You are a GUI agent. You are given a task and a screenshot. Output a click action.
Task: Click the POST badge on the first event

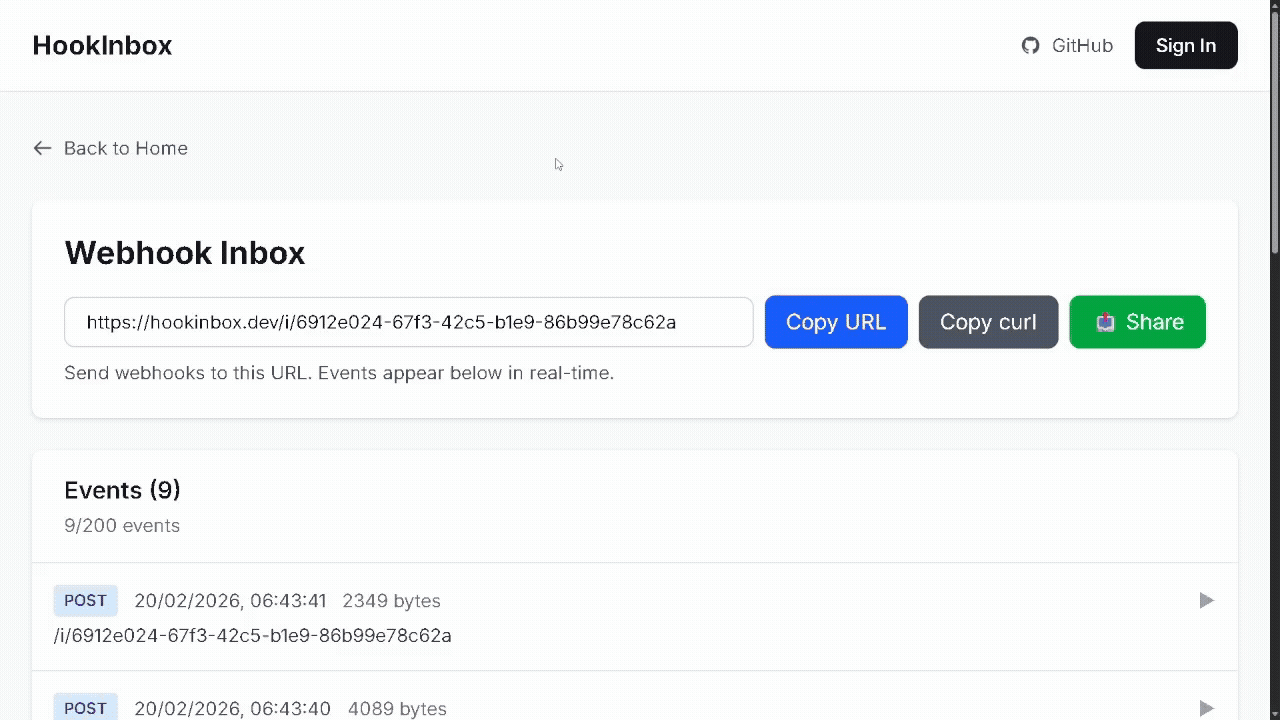[x=85, y=600]
